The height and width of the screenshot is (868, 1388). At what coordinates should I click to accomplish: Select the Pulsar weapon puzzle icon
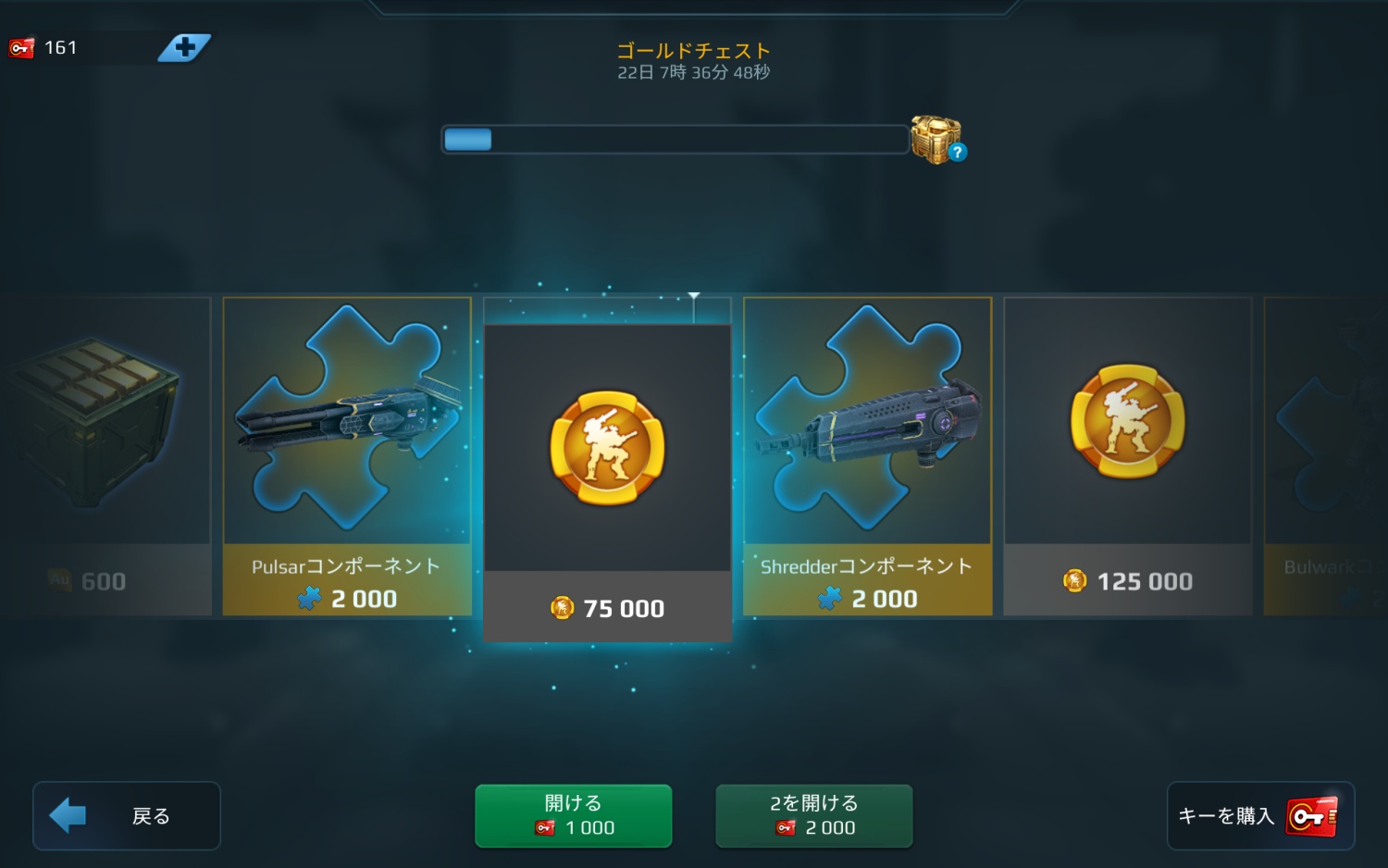[x=347, y=417]
